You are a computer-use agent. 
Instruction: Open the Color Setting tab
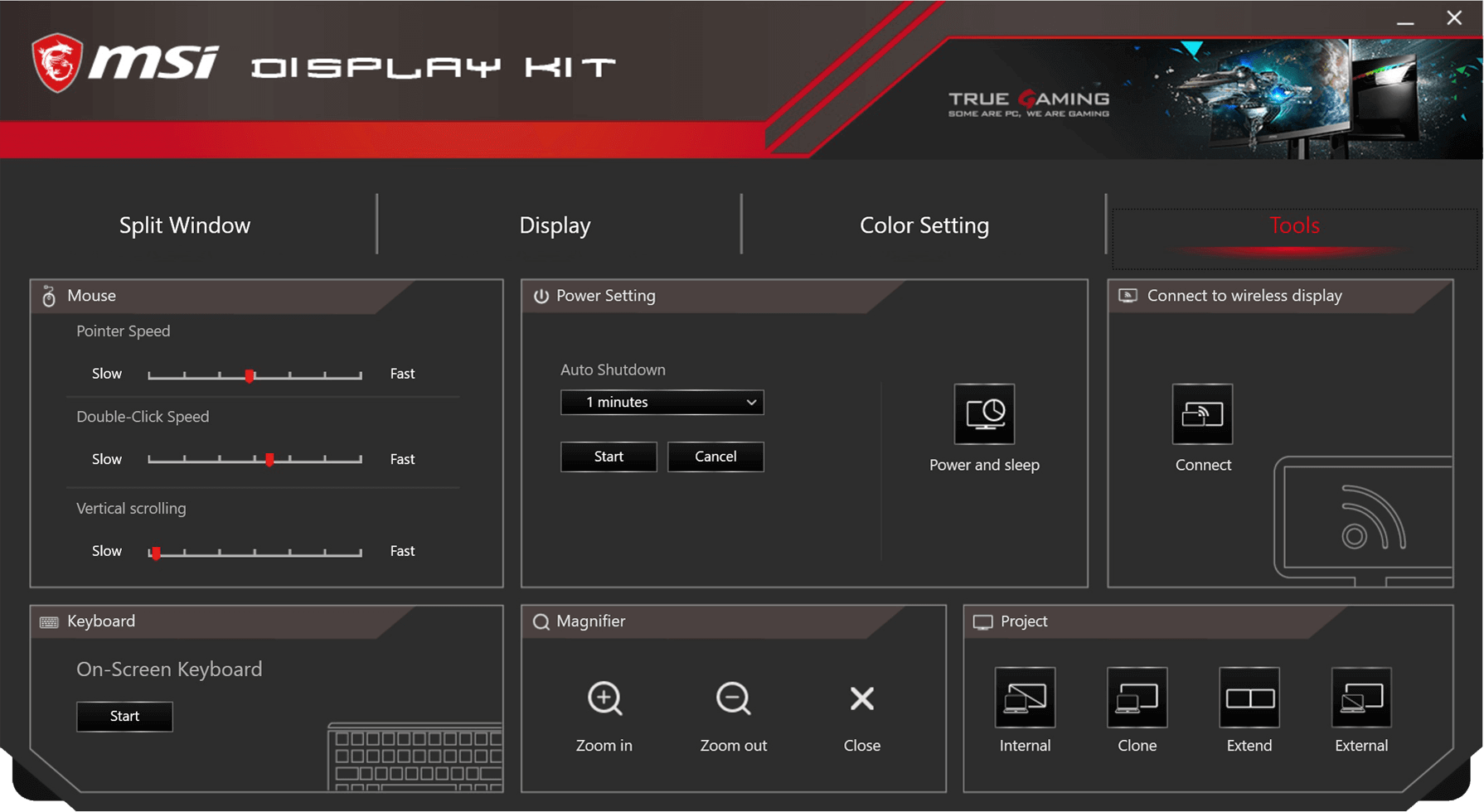(x=924, y=225)
